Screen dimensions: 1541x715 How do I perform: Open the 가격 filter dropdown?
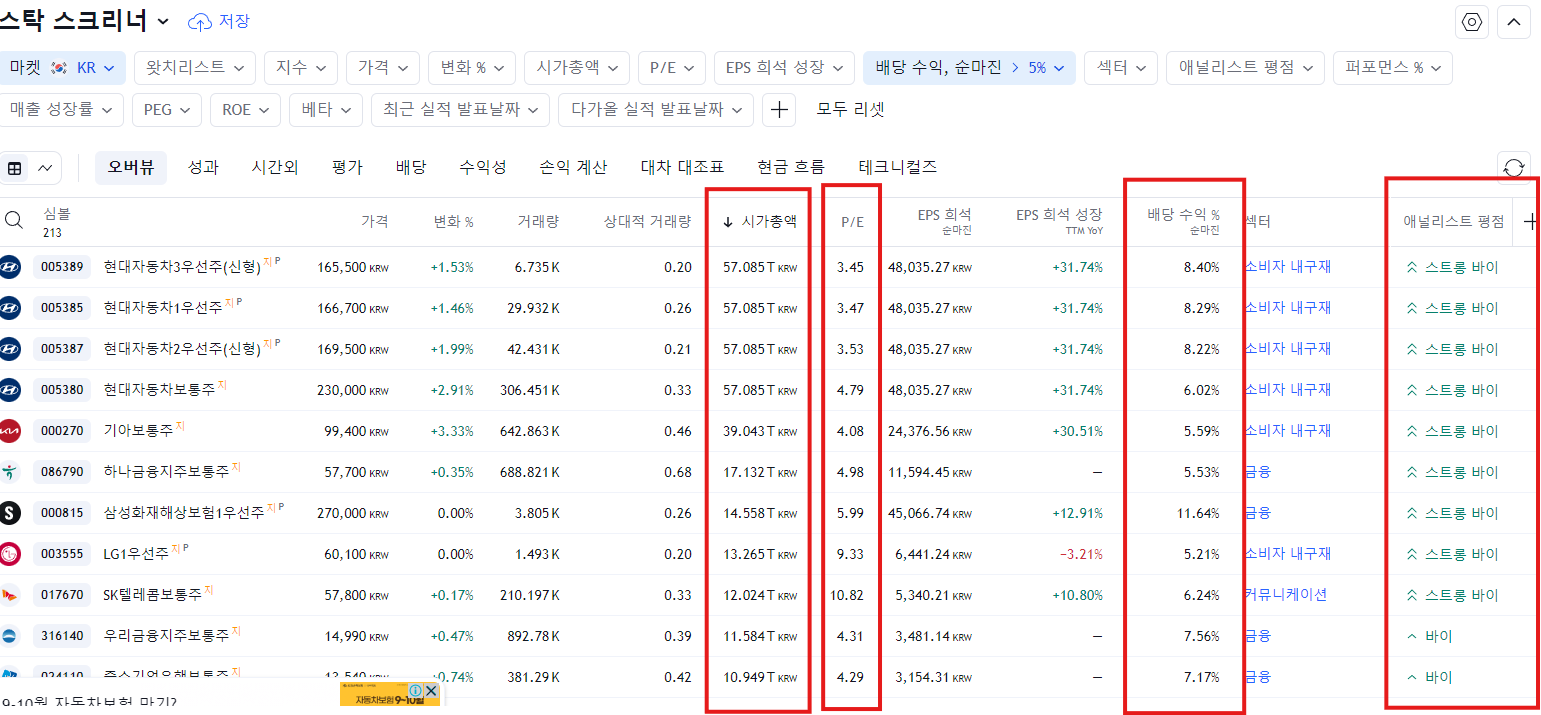(x=383, y=68)
